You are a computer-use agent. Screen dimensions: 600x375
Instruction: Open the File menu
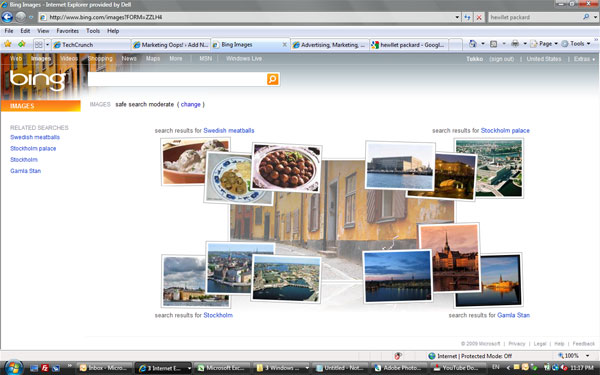click(9, 31)
